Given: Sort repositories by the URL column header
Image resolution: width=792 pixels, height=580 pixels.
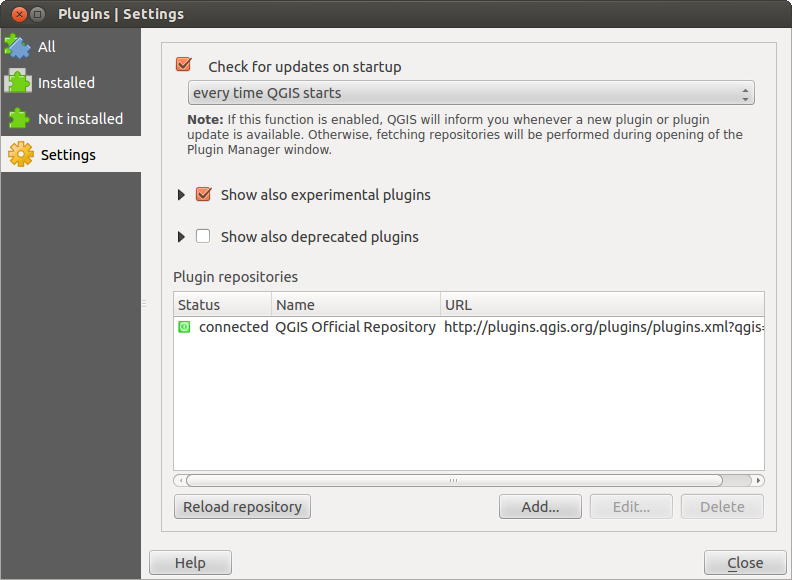Looking at the screenshot, I should (x=600, y=305).
